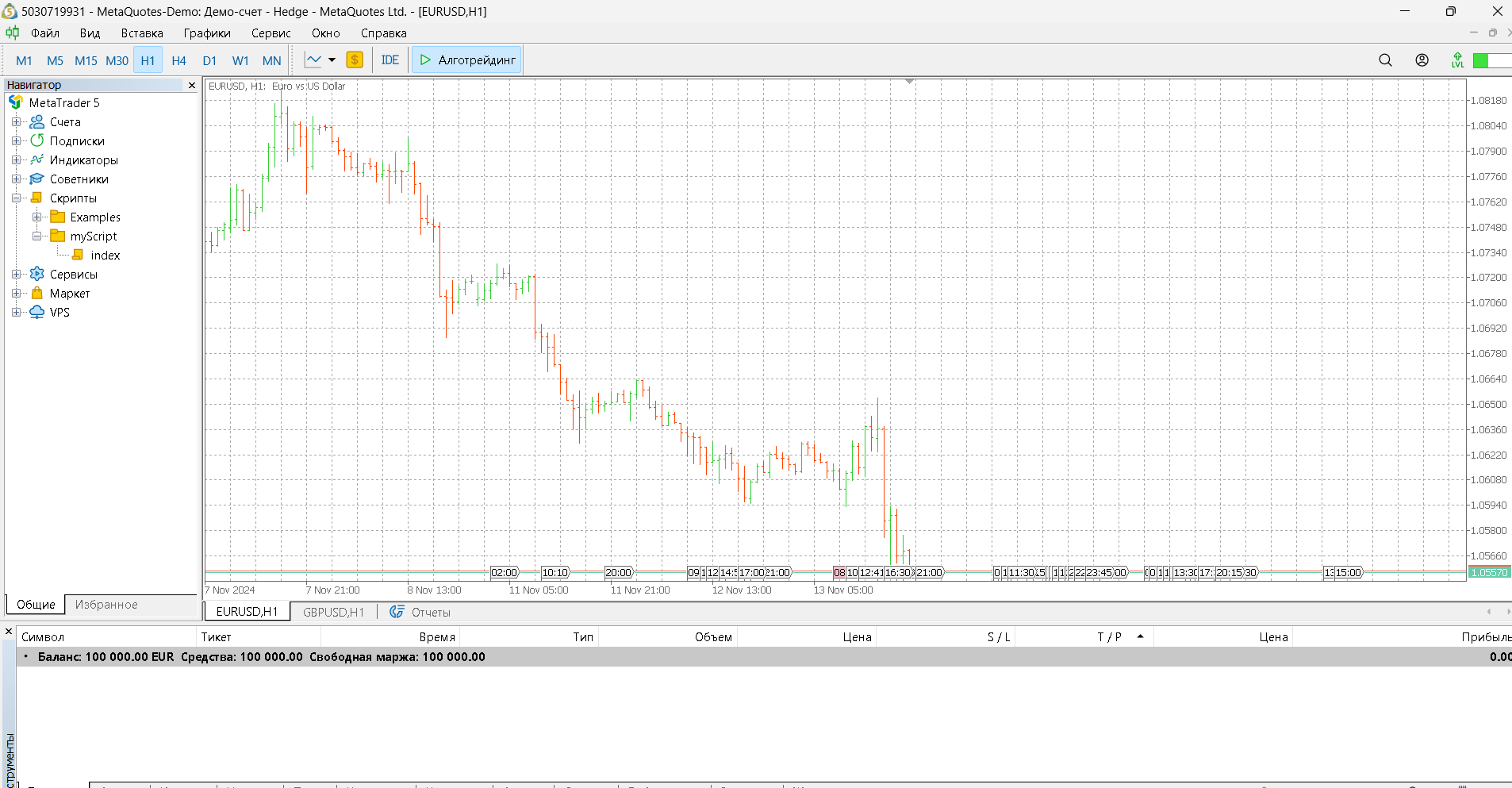Open the Сервис menu
1512x788 pixels.
pyautogui.click(x=271, y=33)
